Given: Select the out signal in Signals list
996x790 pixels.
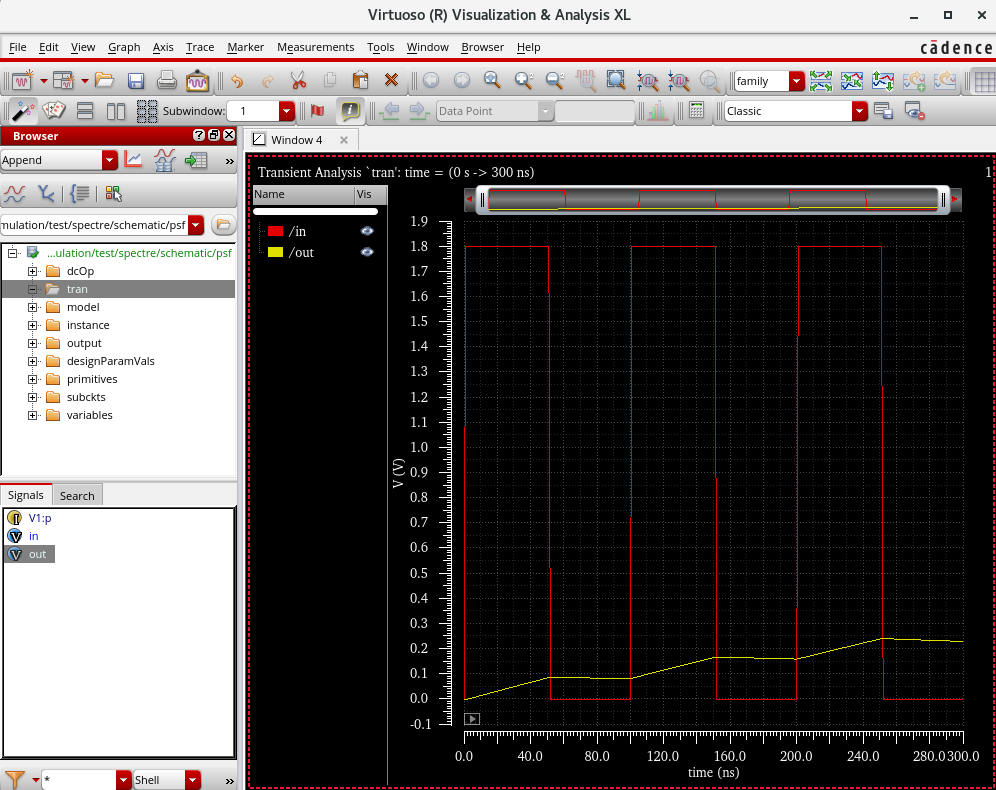Looking at the screenshot, I should coord(37,554).
